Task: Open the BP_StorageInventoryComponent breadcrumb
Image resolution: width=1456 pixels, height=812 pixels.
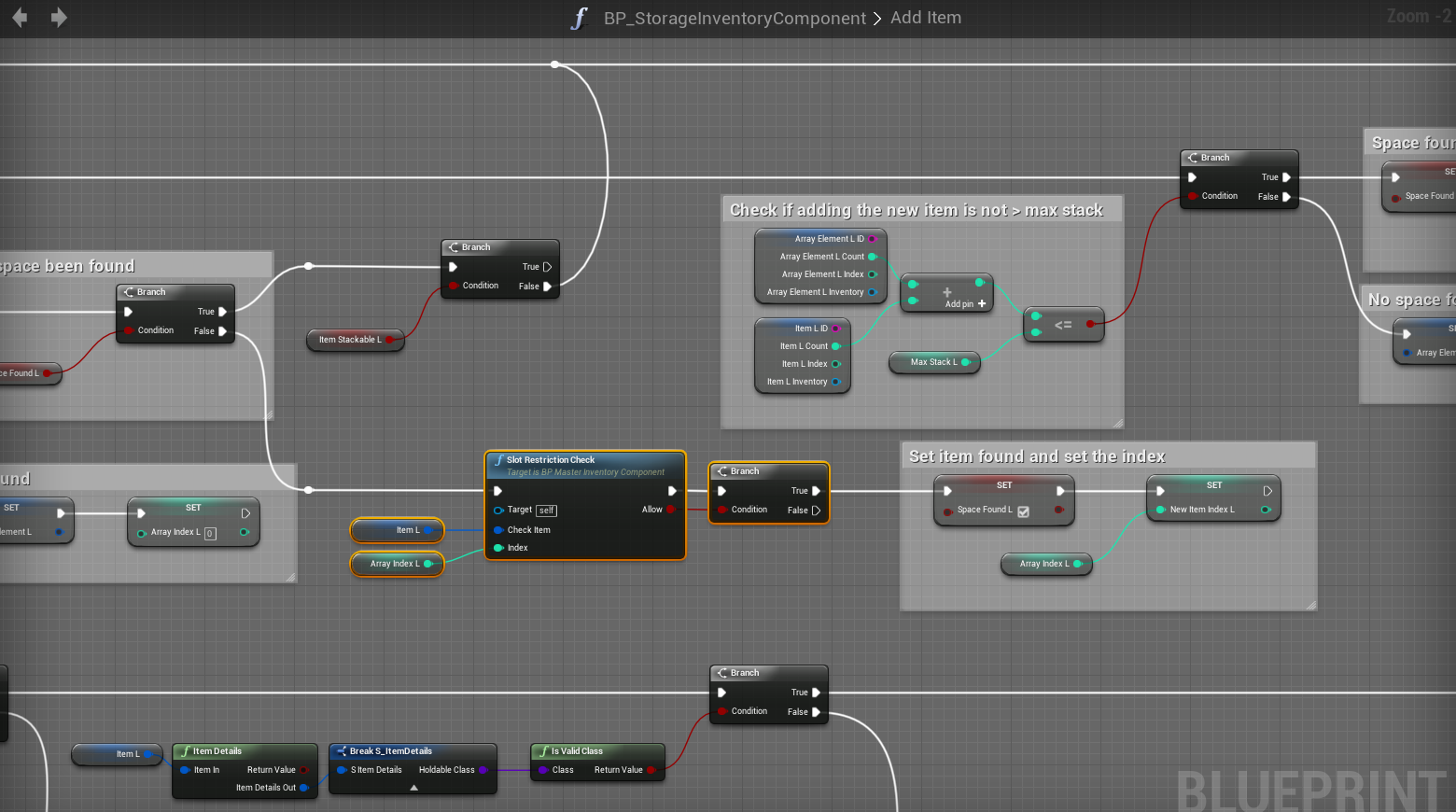Action: 735,19
